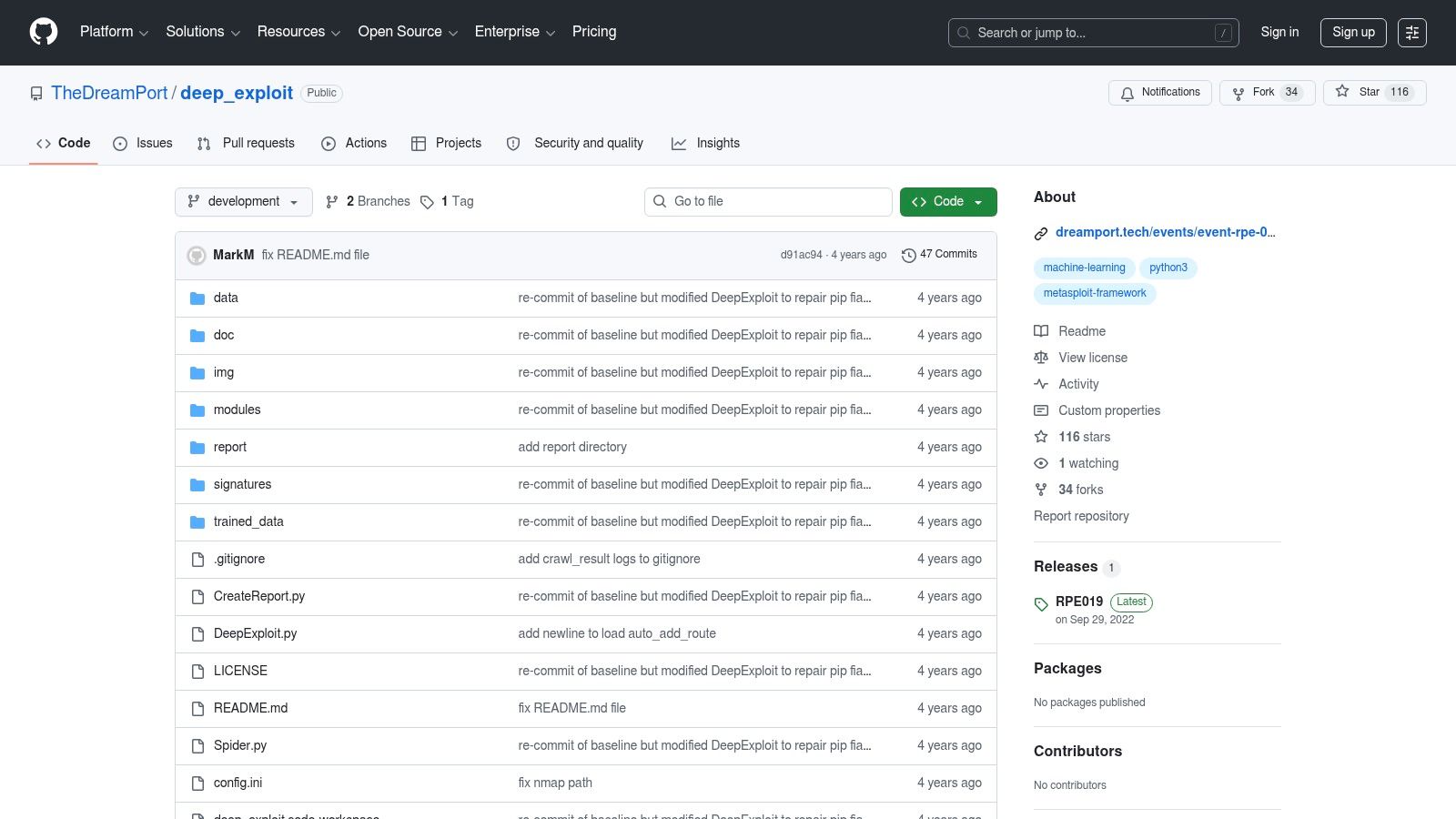
Task: Select the CreateReport.py file icon
Action: 197,597
